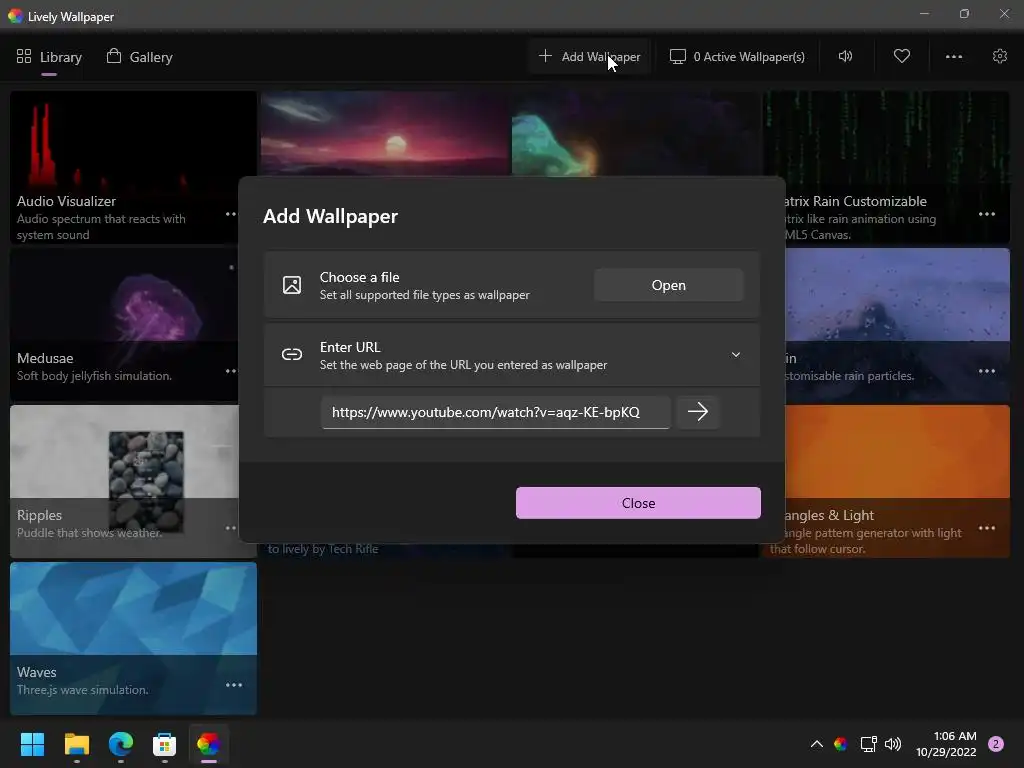The image size is (1024, 768).
Task: Click Lively Wallpaper taskbar icon
Action: [209, 744]
